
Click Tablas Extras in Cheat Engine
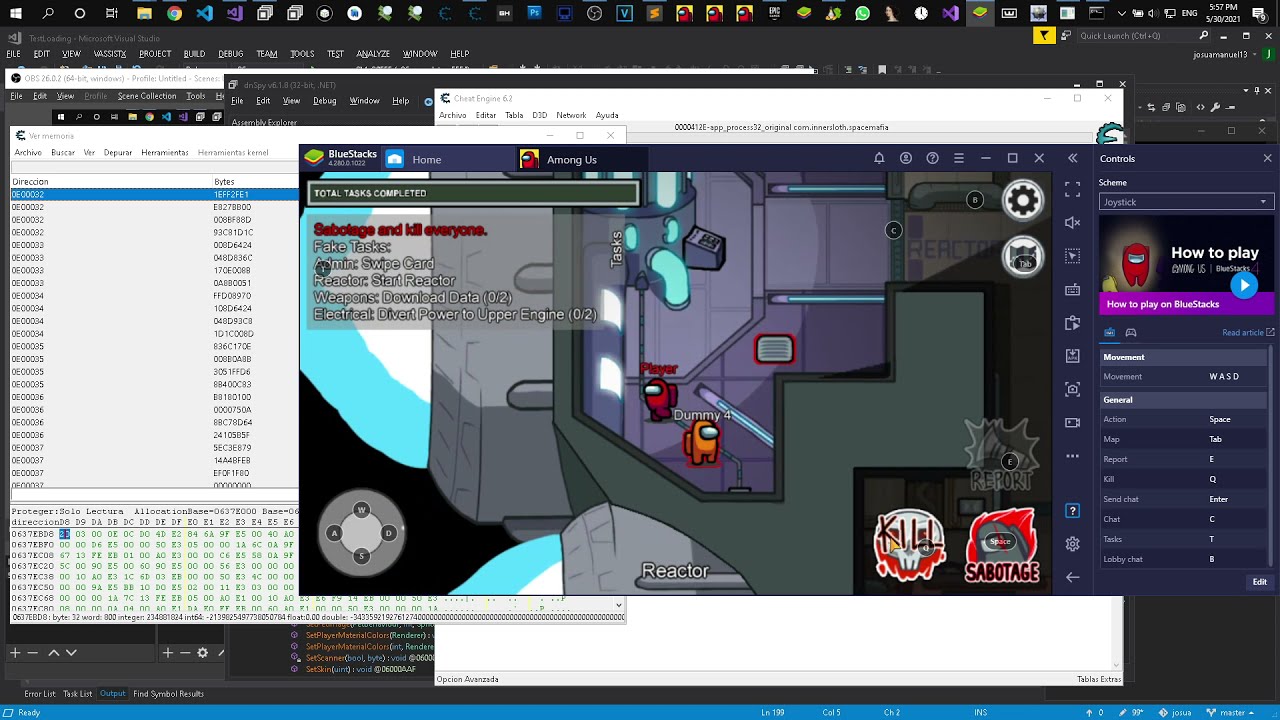click(x=1099, y=679)
